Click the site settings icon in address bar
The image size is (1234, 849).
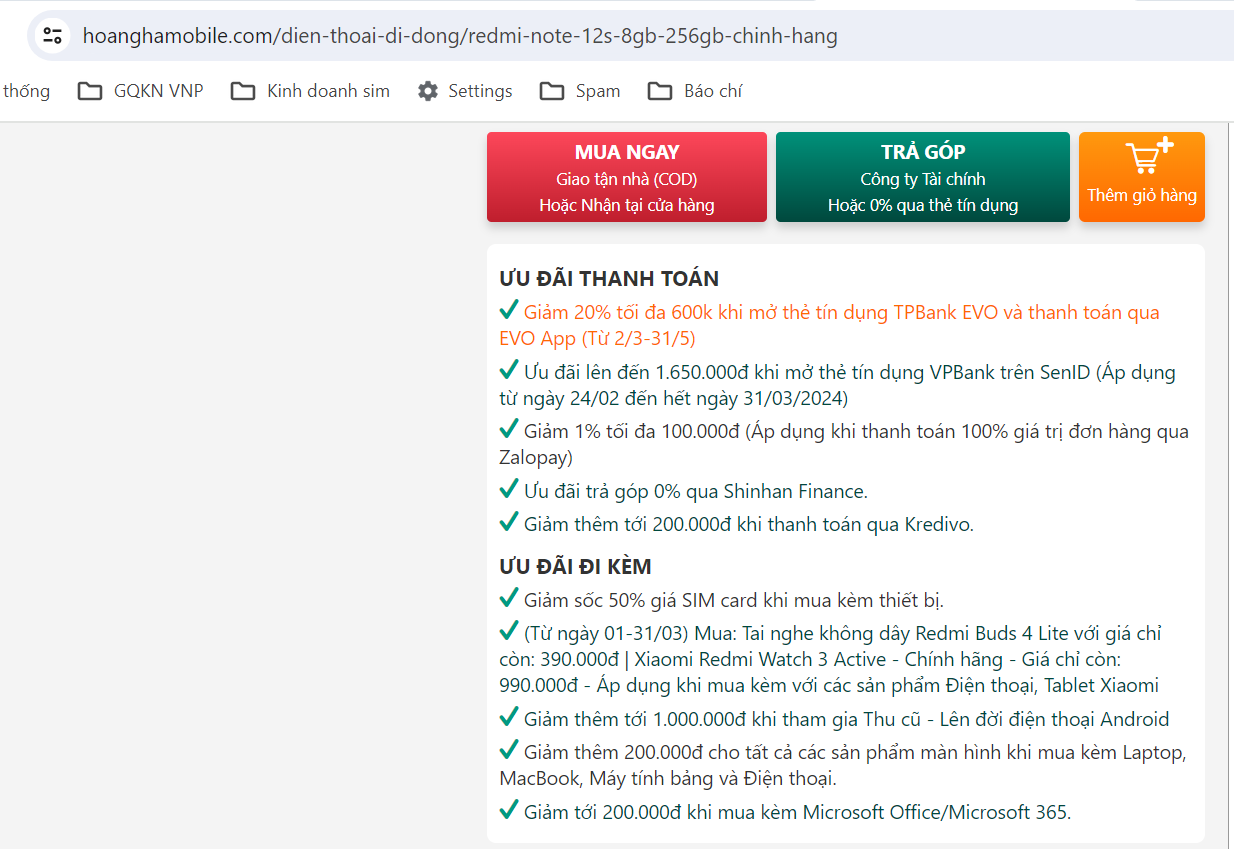(52, 36)
